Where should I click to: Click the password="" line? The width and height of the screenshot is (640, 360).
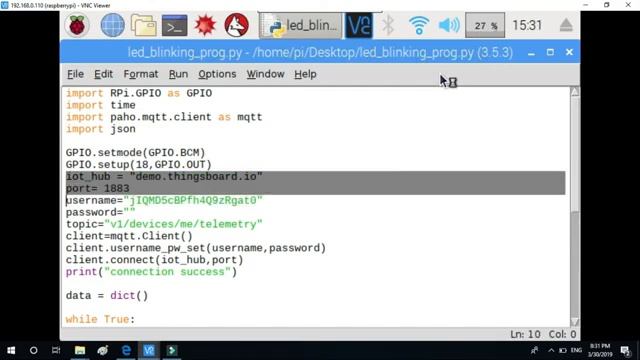[100, 212]
